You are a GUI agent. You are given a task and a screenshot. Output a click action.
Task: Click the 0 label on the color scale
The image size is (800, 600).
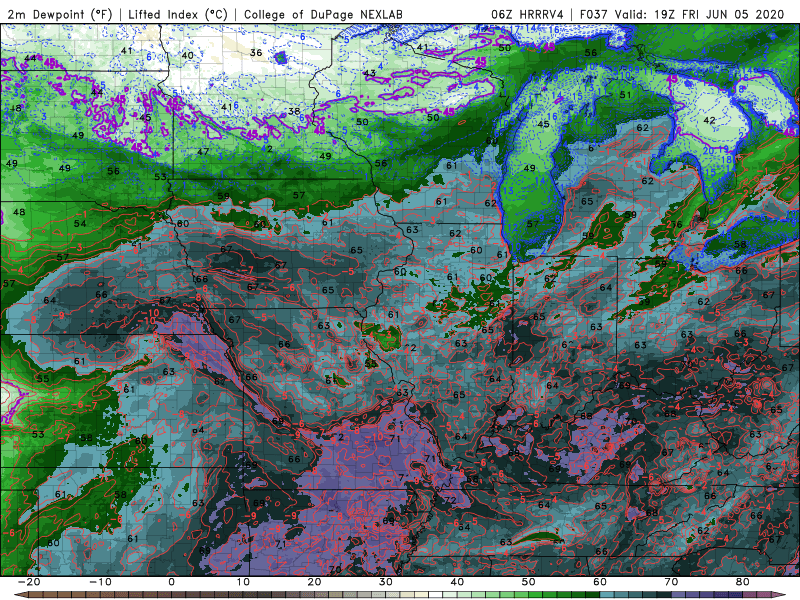tap(171, 582)
